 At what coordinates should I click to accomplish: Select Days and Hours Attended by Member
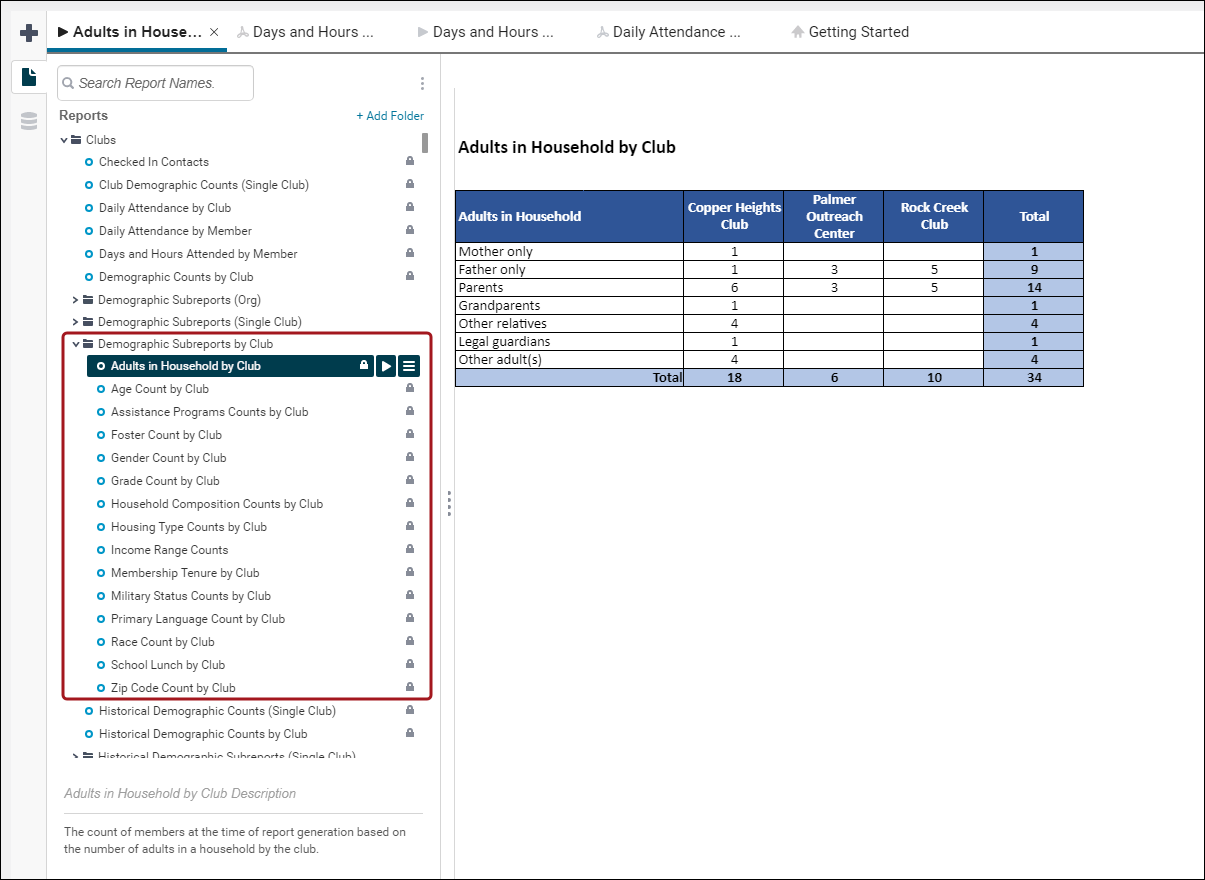point(198,254)
